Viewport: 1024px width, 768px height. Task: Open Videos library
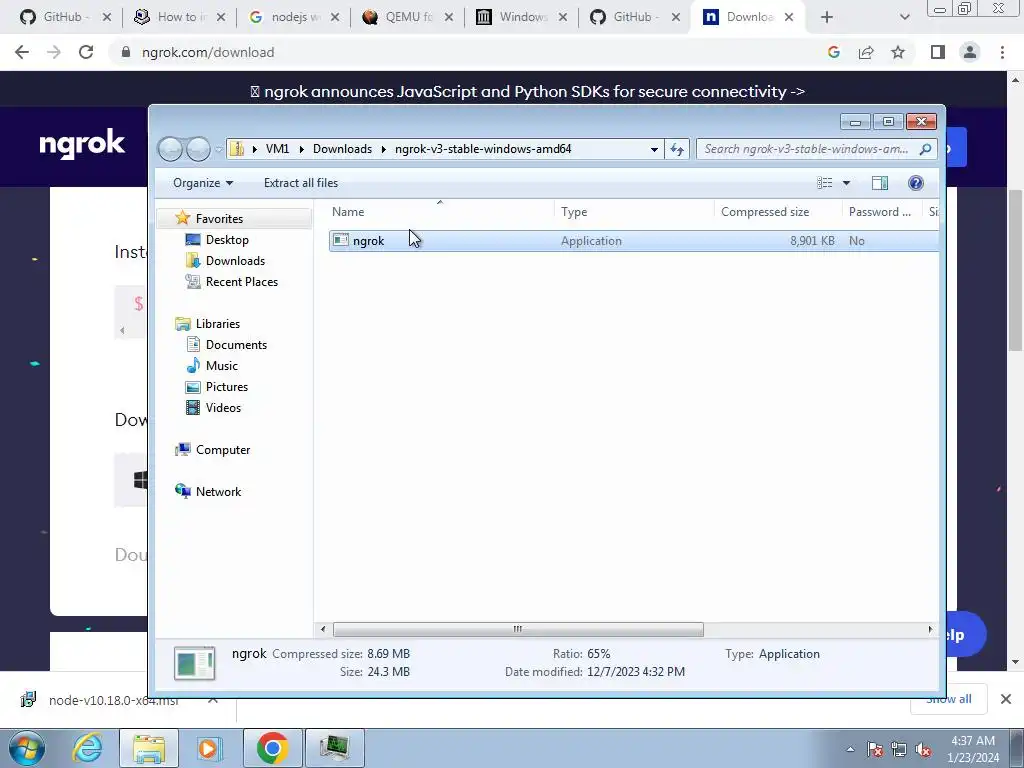coord(223,408)
